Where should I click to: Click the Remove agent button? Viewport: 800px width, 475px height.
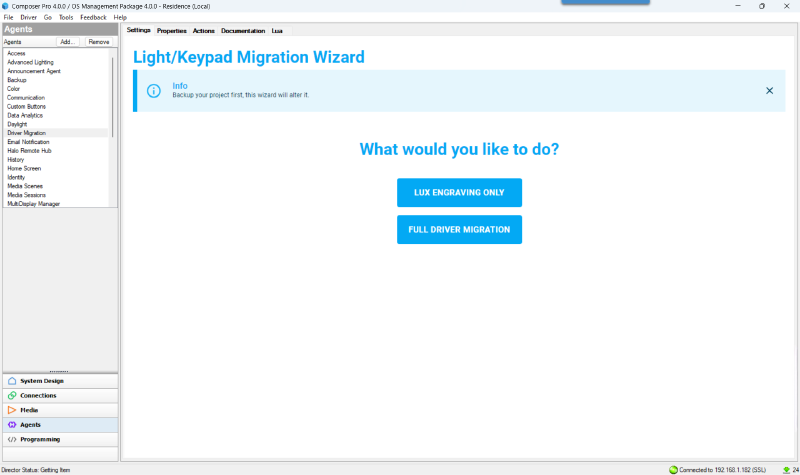click(98, 42)
